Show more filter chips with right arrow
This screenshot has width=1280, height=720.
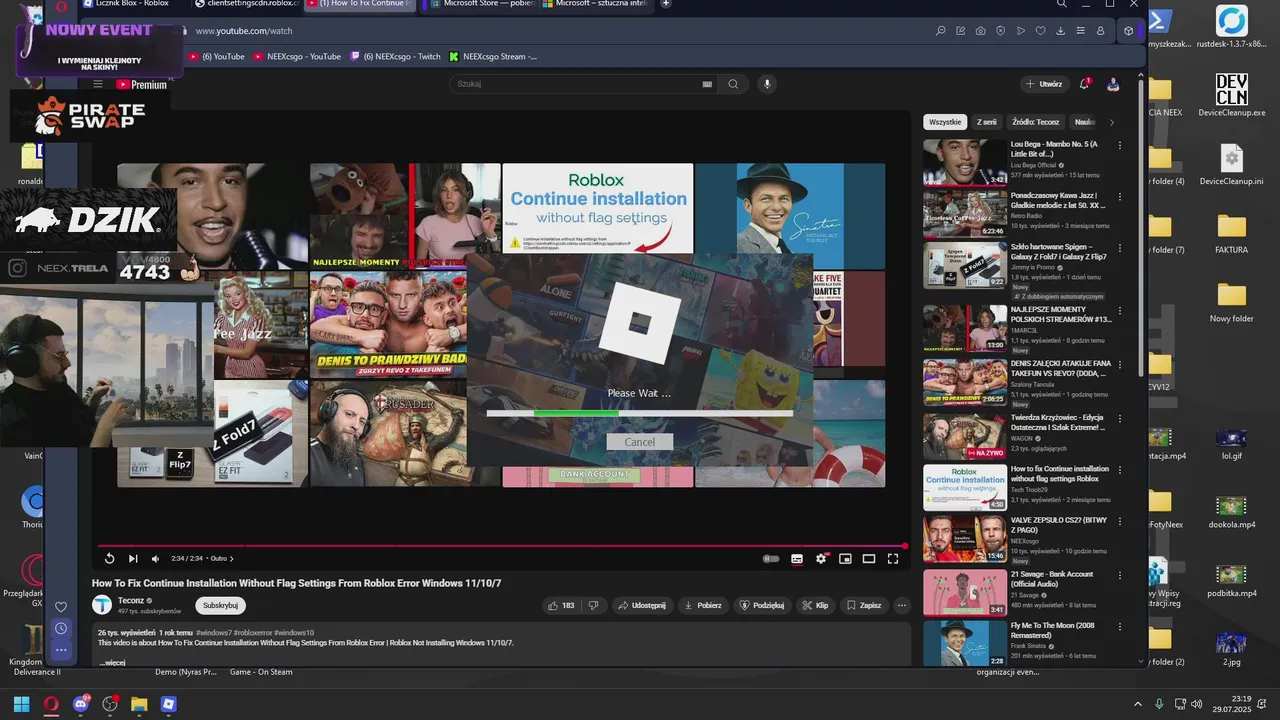click(x=1112, y=122)
